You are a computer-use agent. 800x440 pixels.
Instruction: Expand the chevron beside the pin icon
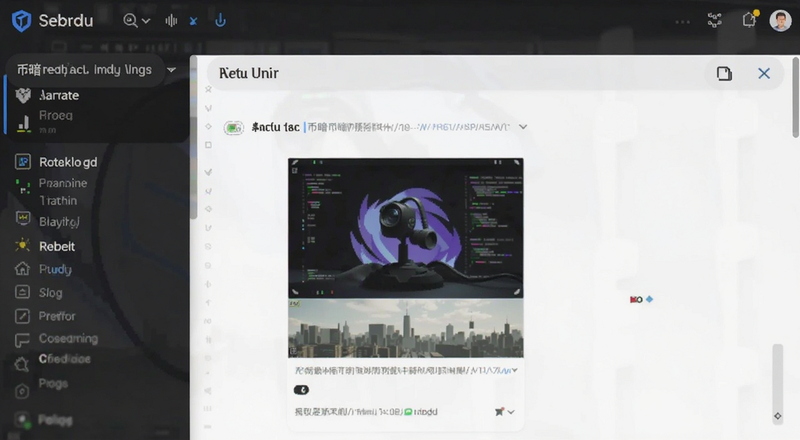click(511, 412)
